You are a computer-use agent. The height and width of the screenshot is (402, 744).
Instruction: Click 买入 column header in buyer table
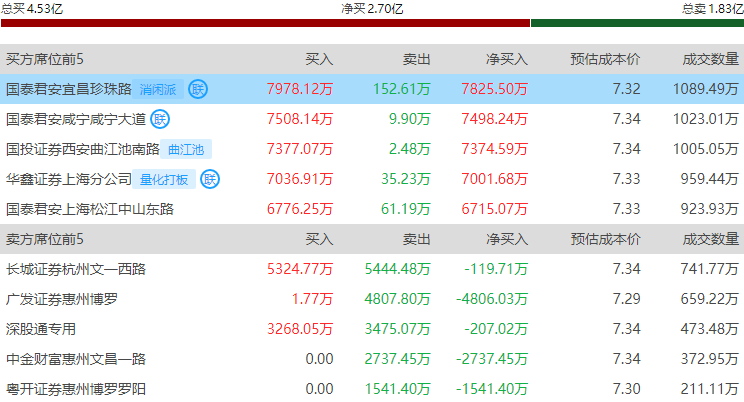pos(319,59)
